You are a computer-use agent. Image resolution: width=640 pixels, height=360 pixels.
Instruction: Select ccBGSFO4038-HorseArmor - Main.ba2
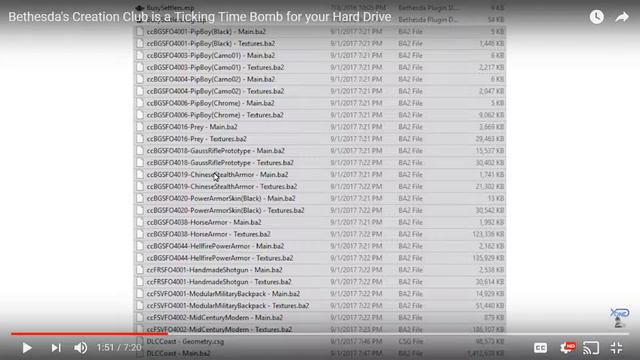point(204,222)
